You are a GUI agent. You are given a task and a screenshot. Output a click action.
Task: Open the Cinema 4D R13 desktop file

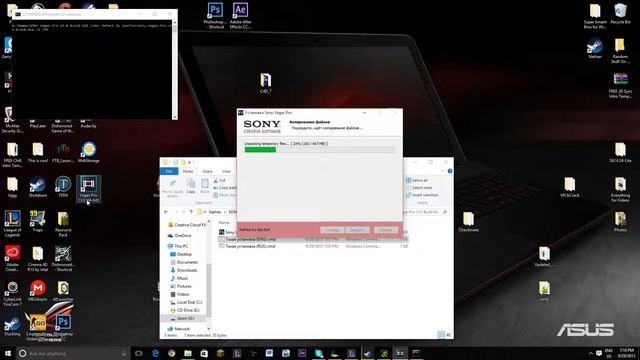38,258
